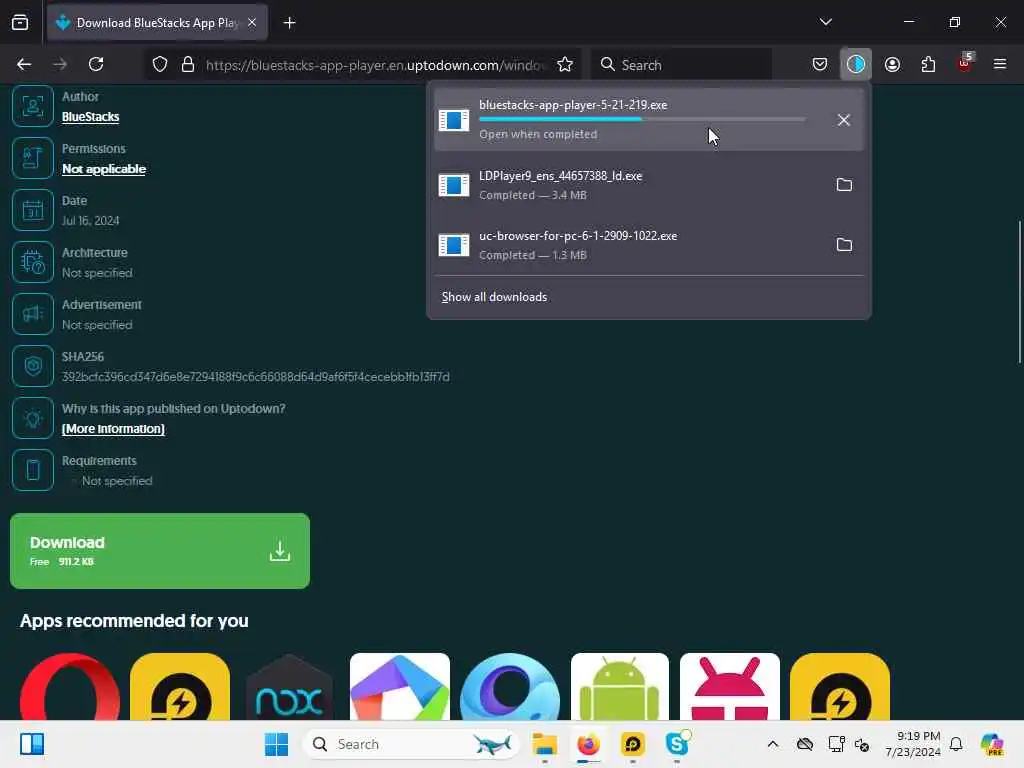Click the page vertical scrollbar
Viewport: 1024px width, 768px height.
[1019, 293]
